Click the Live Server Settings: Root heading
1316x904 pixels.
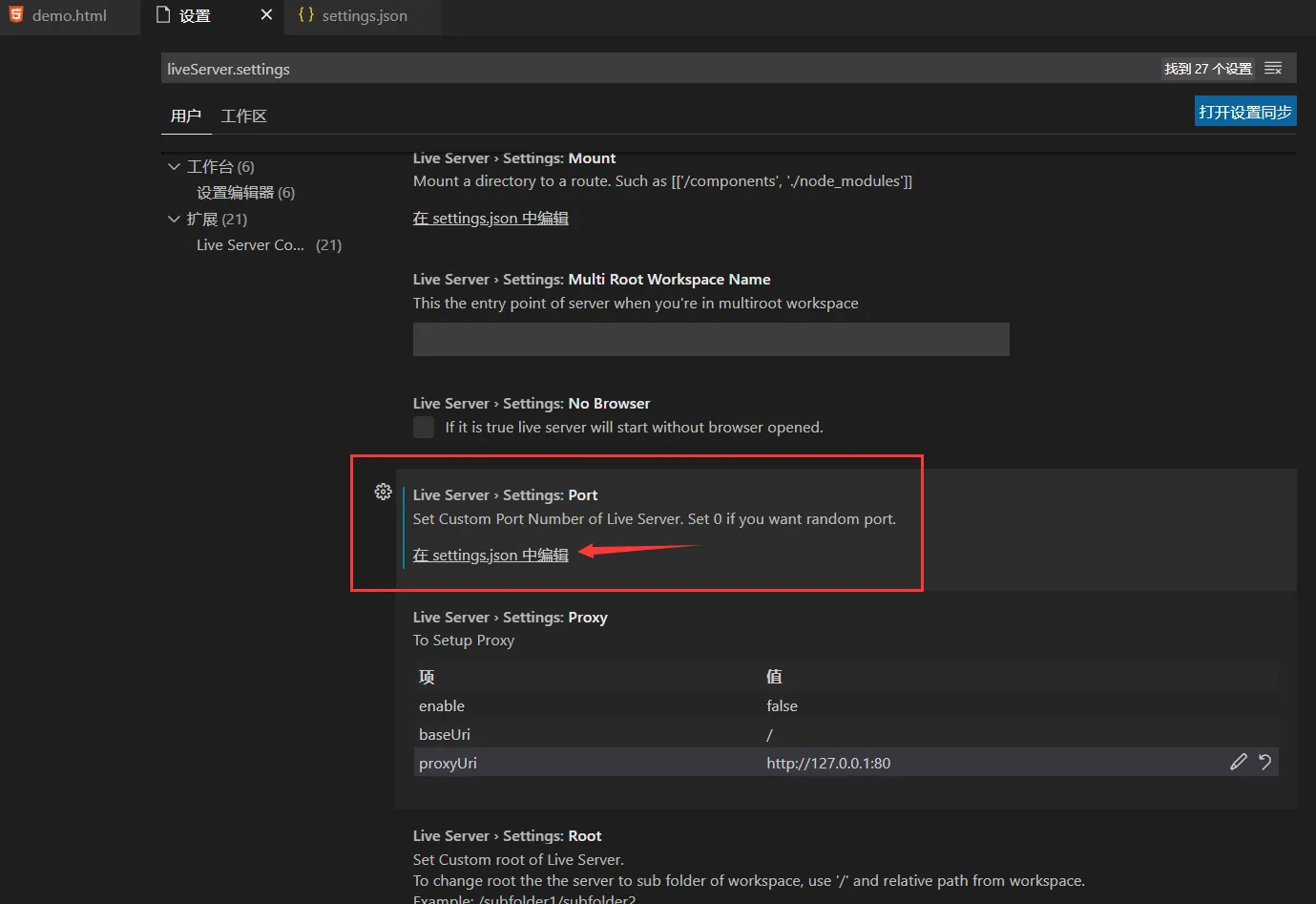coord(507,835)
